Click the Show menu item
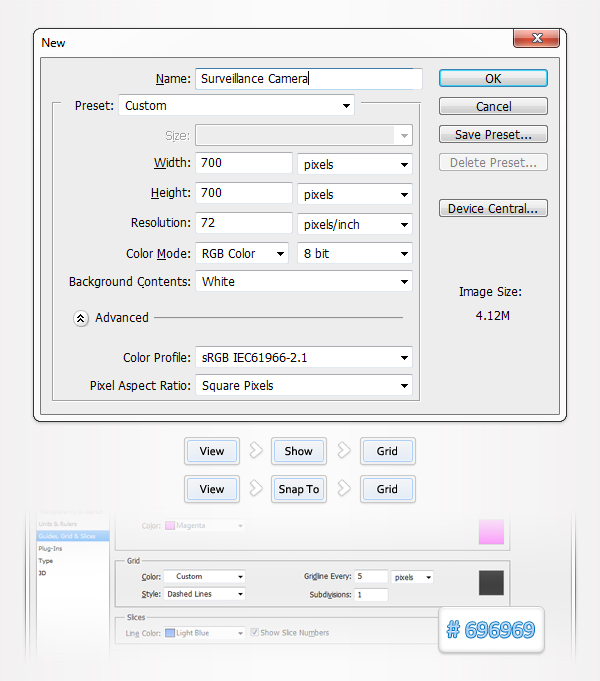Viewport: 600px width, 681px height. [298, 451]
